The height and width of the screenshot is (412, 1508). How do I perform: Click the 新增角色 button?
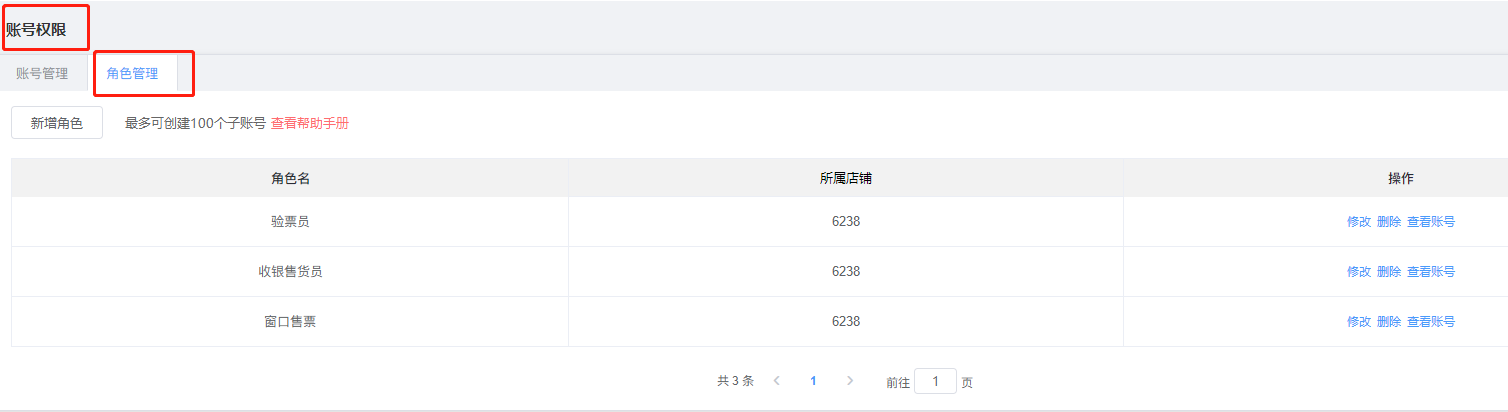tap(57, 123)
